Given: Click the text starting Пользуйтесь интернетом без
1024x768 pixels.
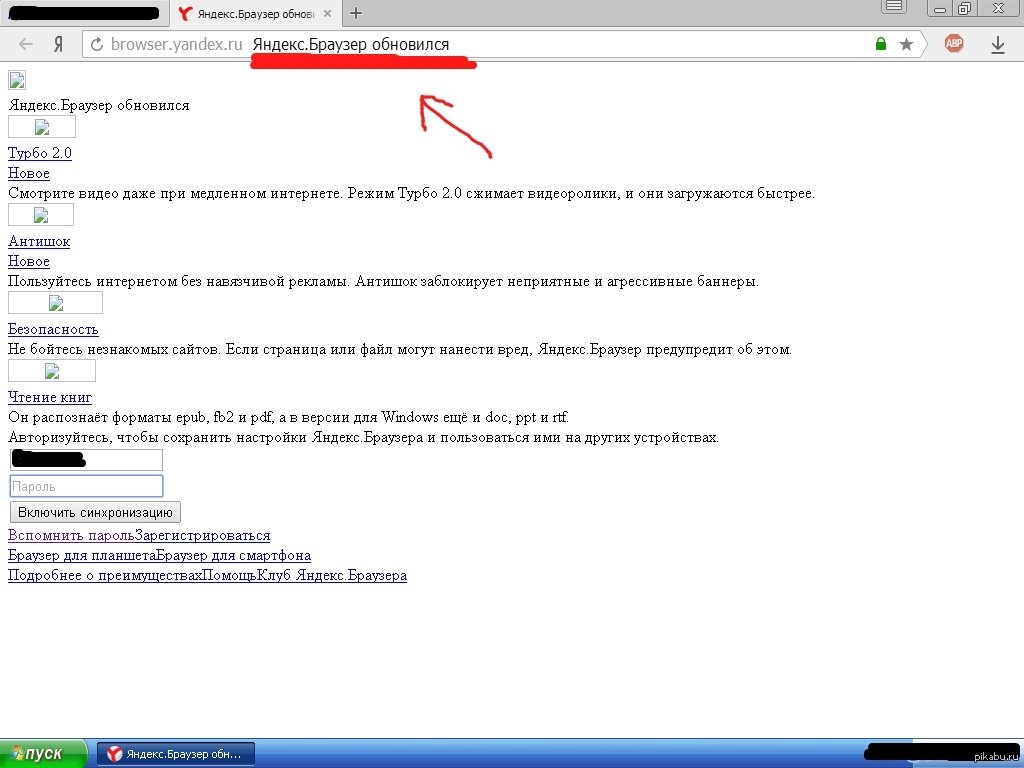Looking at the screenshot, I should pos(383,281).
